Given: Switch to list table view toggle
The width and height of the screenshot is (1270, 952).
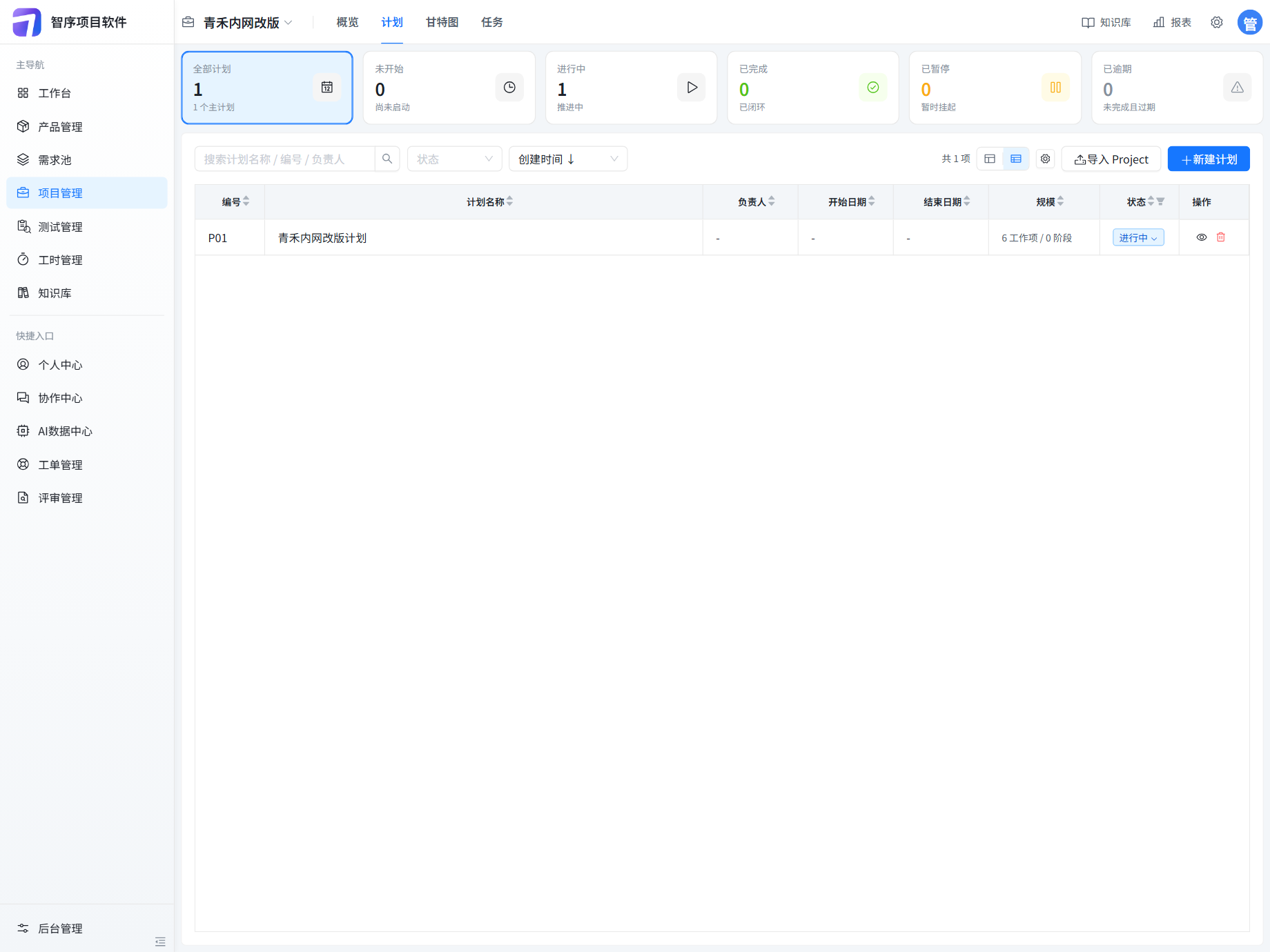Looking at the screenshot, I should click(1016, 159).
